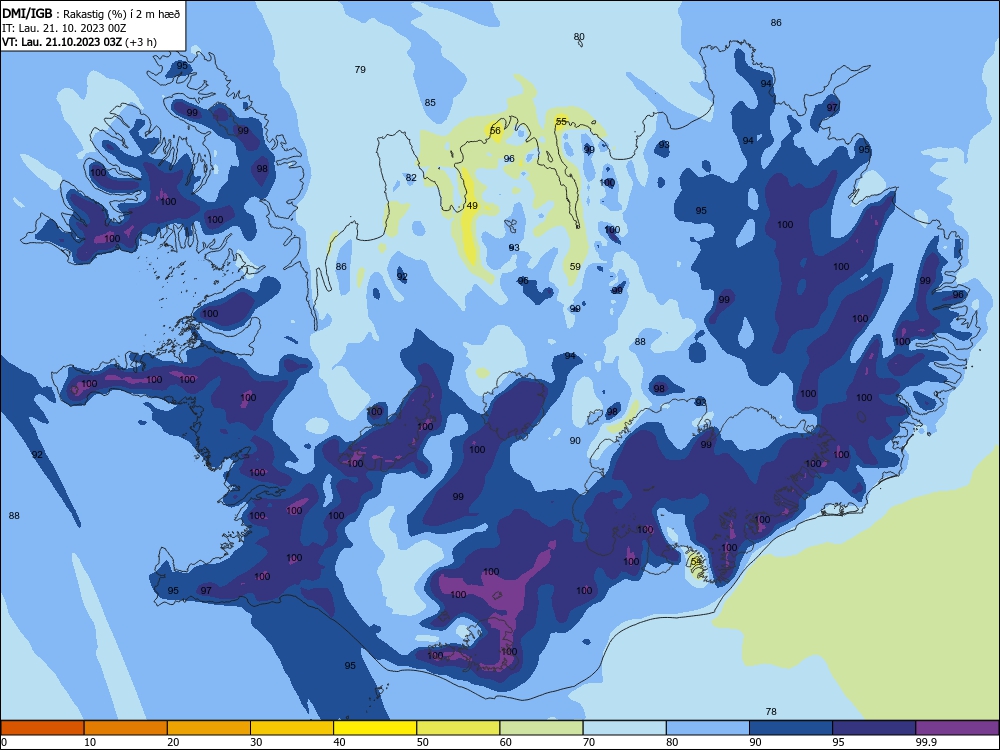The height and width of the screenshot is (750, 1000).
Task: Click the '10' legend scale label
Action: [90, 742]
